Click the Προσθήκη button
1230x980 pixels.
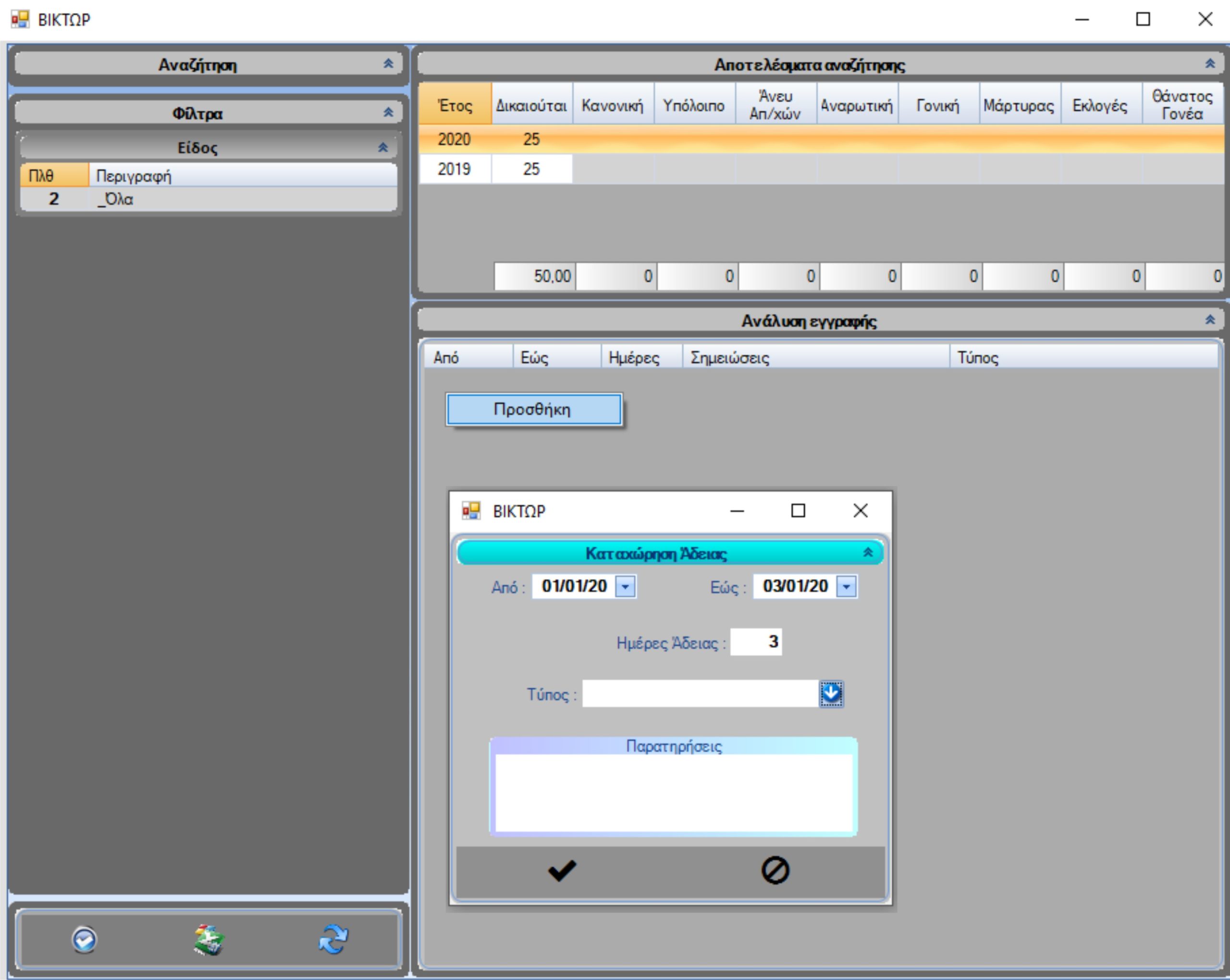pyautogui.click(x=534, y=409)
